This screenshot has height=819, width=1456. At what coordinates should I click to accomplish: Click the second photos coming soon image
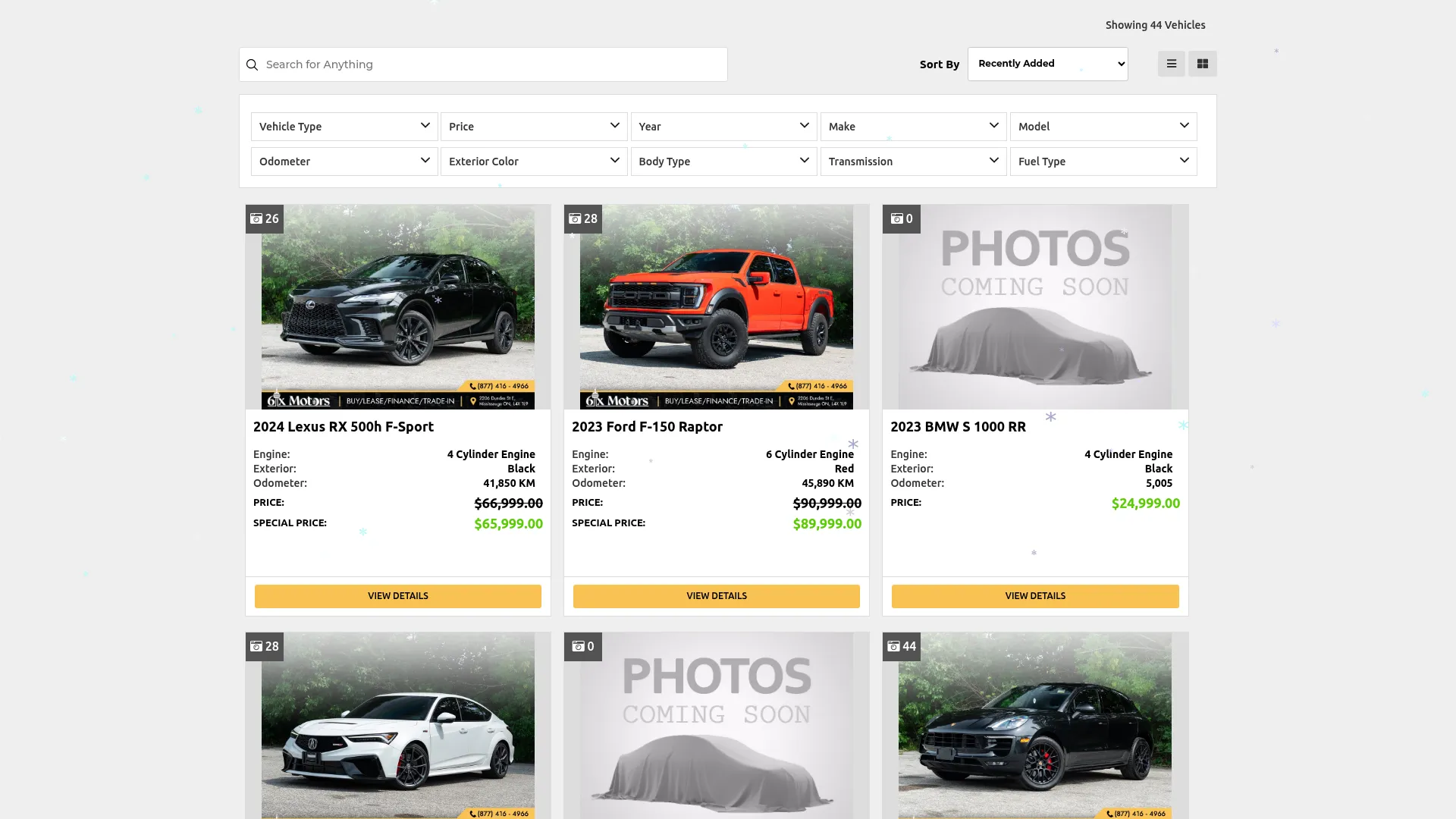click(717, 726)
